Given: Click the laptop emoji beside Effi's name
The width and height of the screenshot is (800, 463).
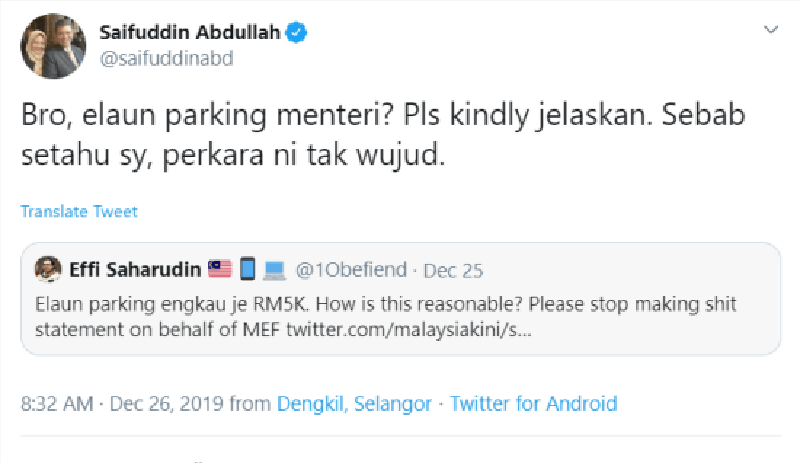Looking at the screenshot, I should pyautogui.click(x=276, y=269).
